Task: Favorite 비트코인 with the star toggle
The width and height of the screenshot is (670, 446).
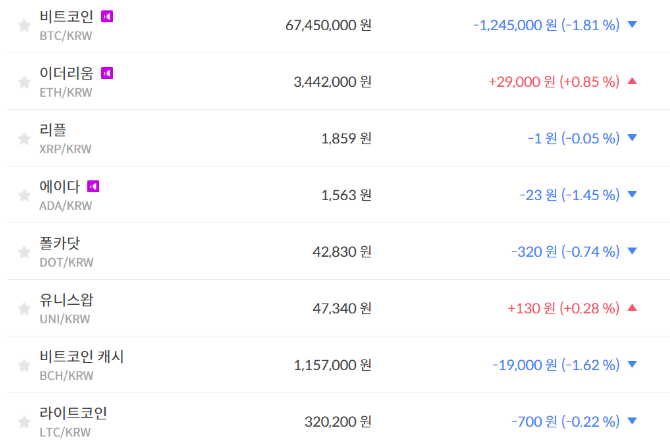Action: [24, 25]
